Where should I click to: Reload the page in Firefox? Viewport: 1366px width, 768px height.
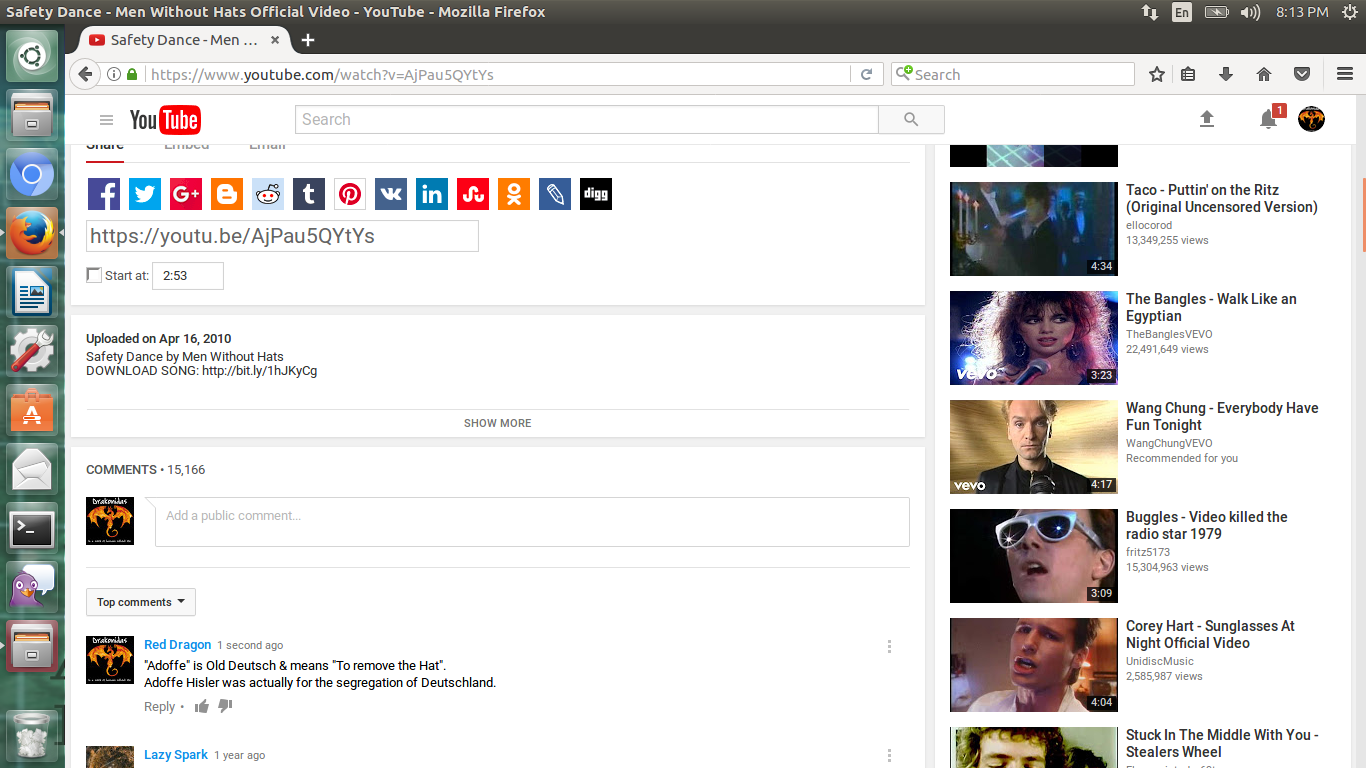866,74
